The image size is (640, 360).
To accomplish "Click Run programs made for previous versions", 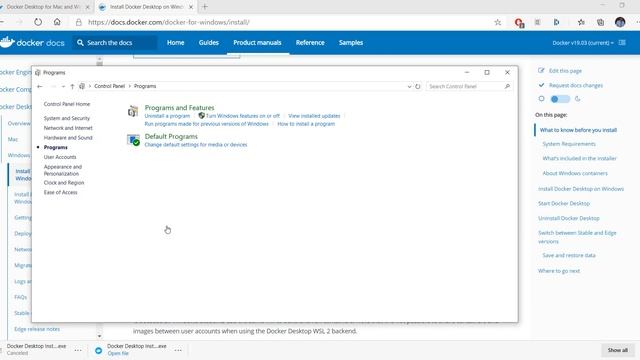I will 207,124.
